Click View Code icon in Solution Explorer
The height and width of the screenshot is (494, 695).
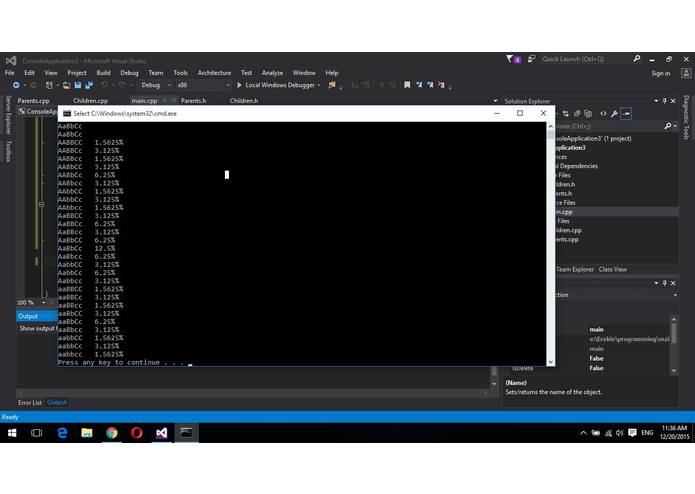(x=603, y=114)
